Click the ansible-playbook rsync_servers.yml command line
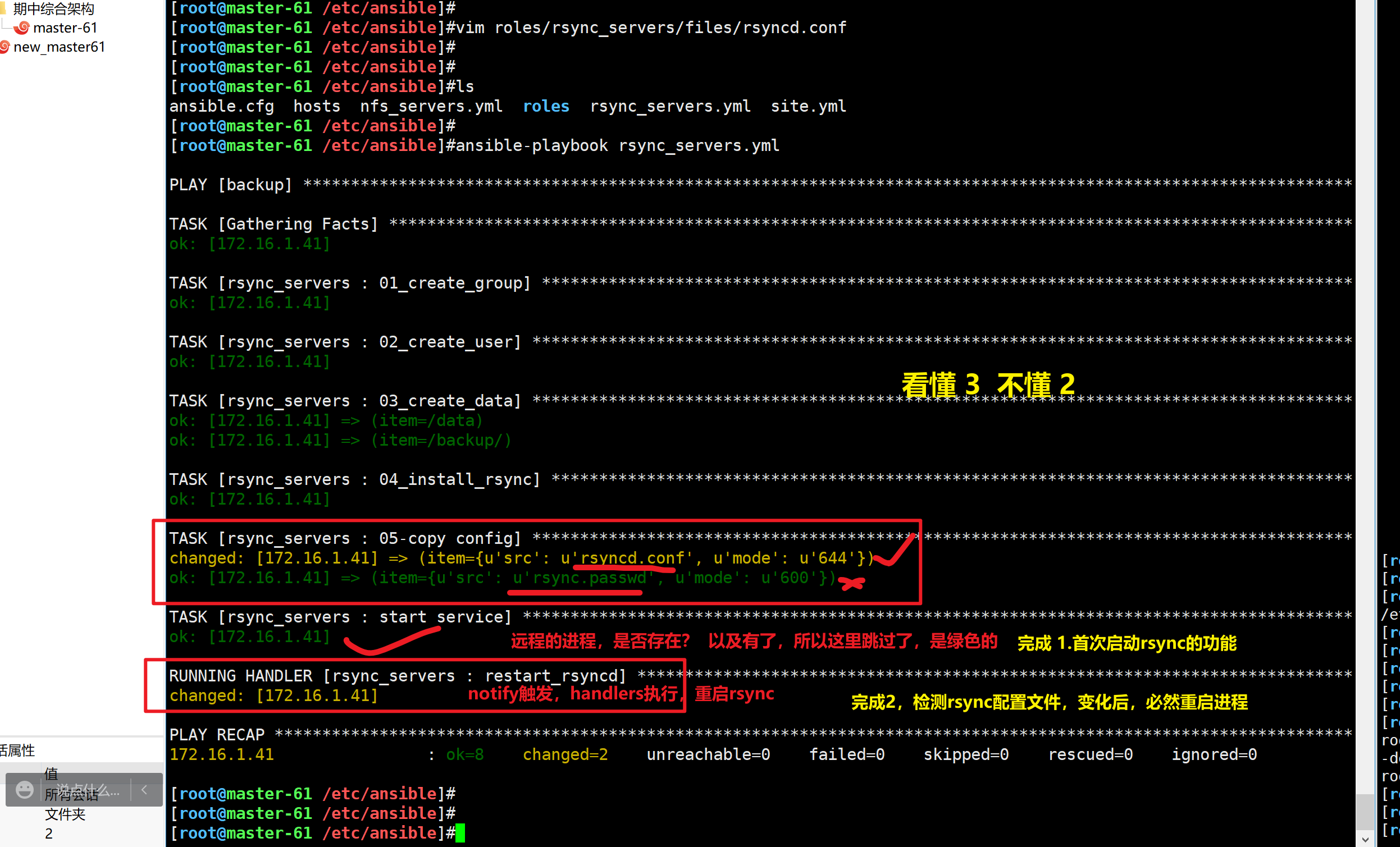This screenshot has width=1400, height=847. click(x=617, y=145)
